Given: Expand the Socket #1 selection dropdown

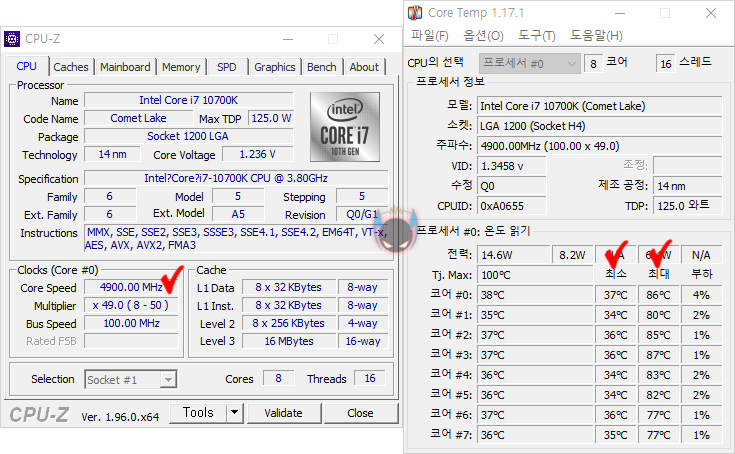Looking at the screenshot, I should coord(131,380).
